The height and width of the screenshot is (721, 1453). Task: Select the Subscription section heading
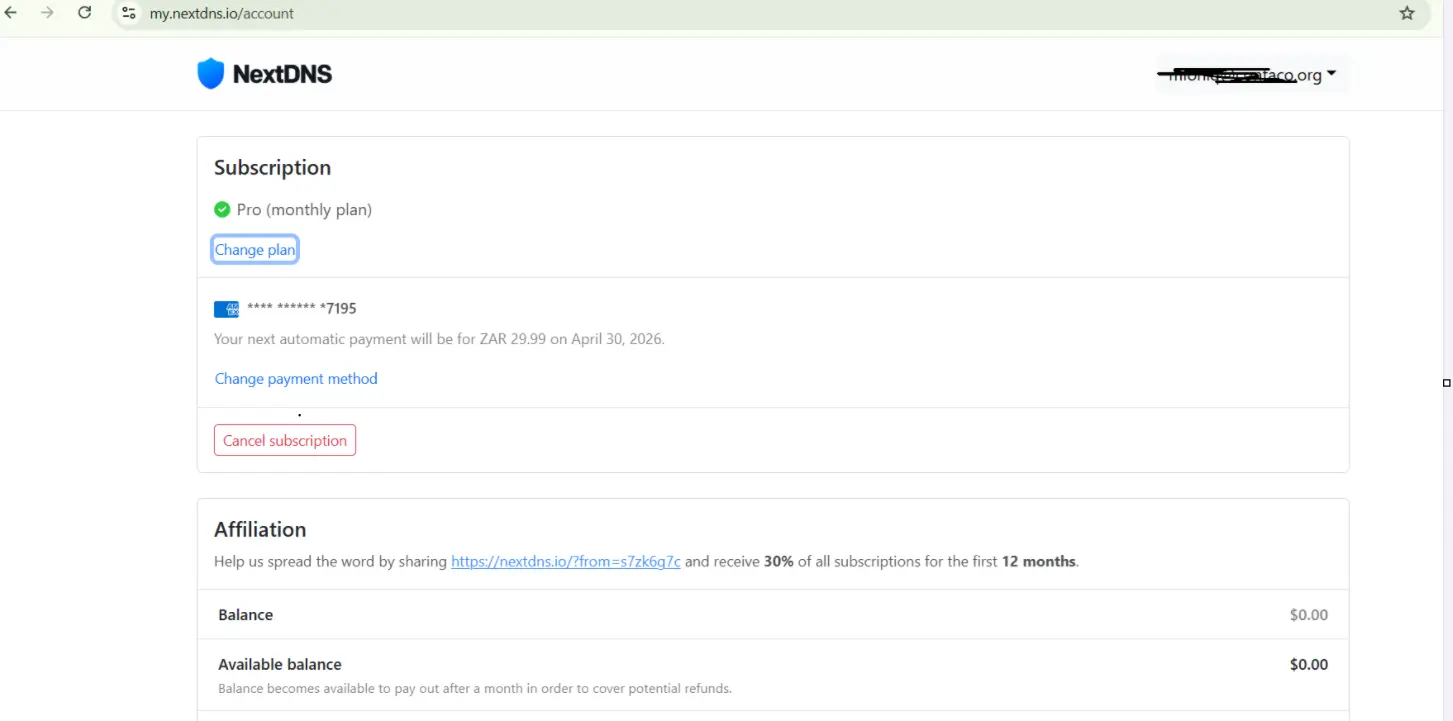272,168
